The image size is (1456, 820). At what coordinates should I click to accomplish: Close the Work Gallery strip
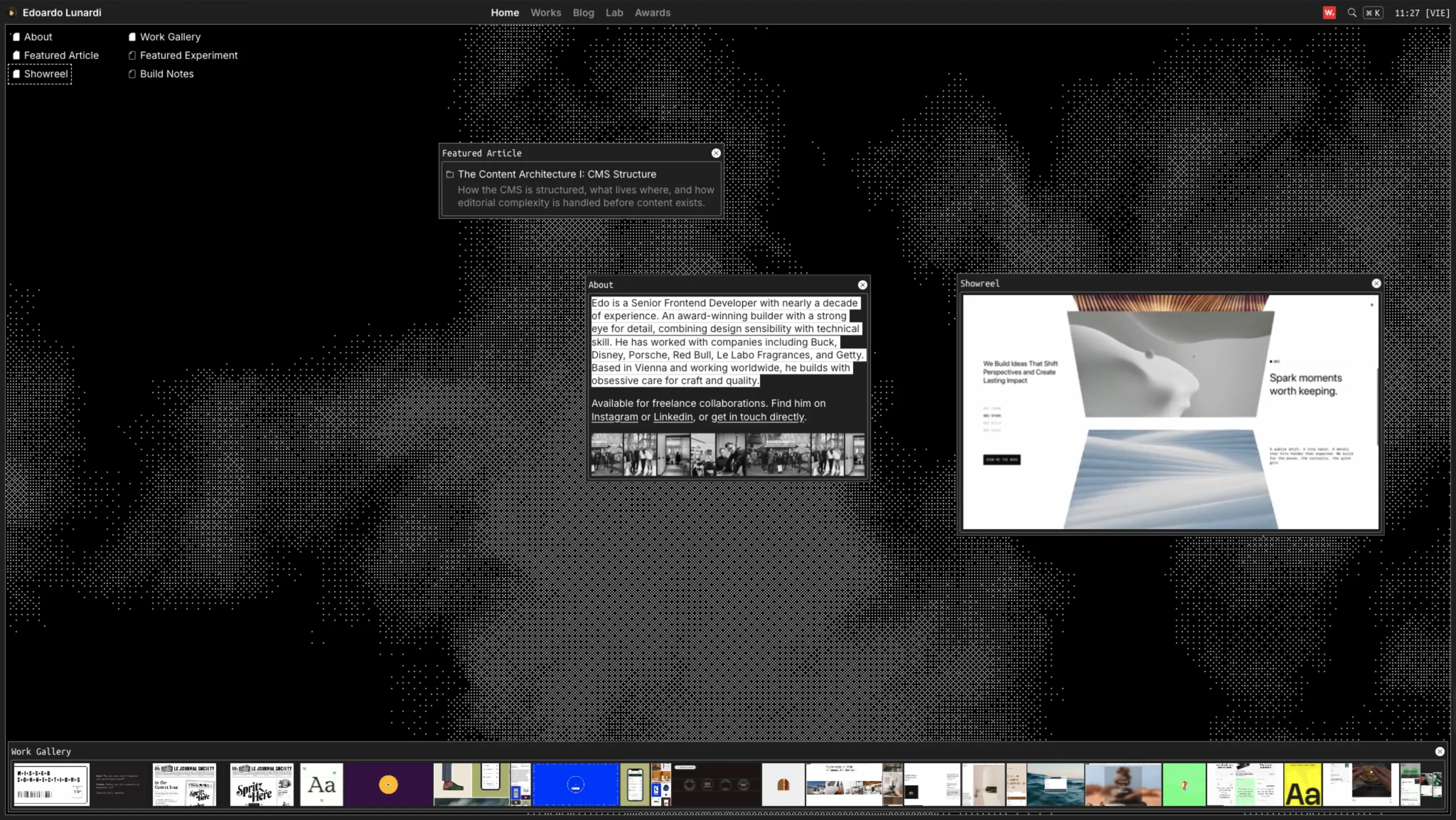1440,752
